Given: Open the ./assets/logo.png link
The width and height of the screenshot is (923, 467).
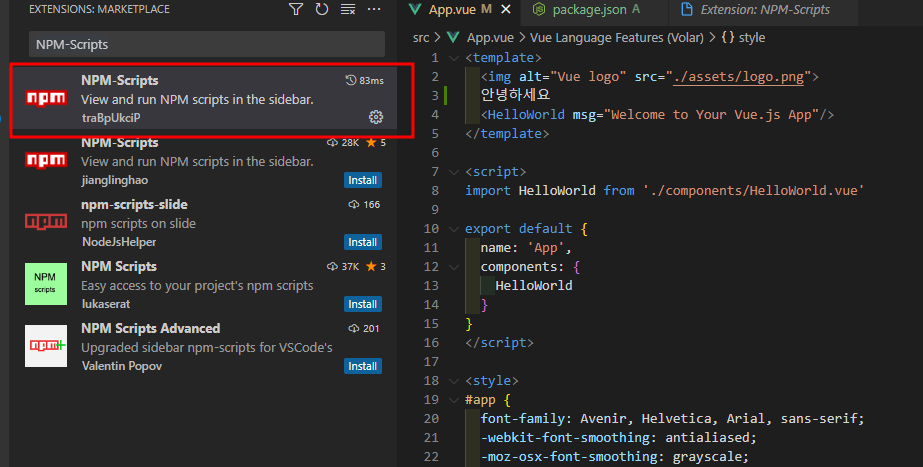Looking at the screenshot, I should pyautogui.click(x=739, y=77).
